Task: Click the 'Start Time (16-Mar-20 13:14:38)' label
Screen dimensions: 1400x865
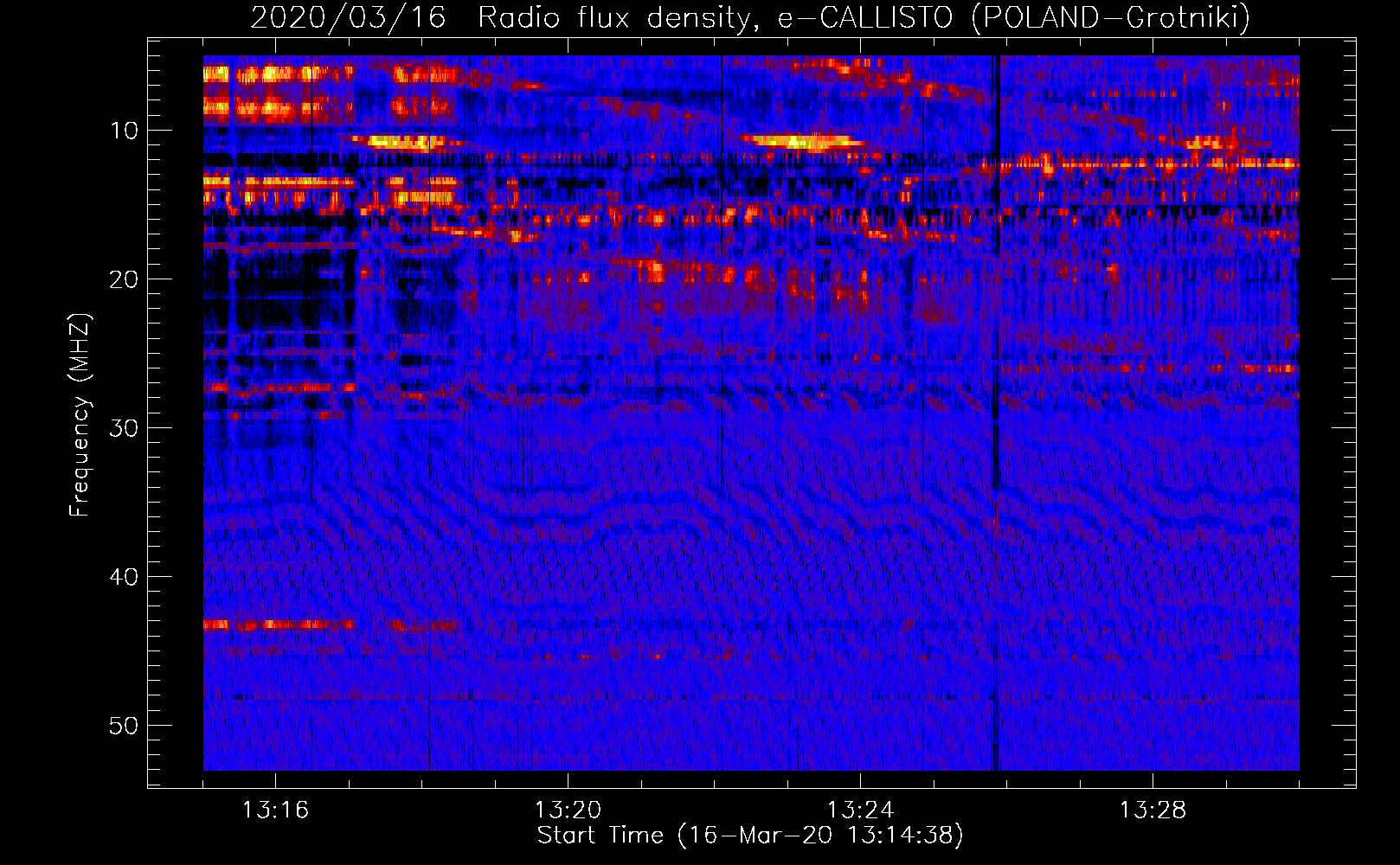Action: (750, 836)
